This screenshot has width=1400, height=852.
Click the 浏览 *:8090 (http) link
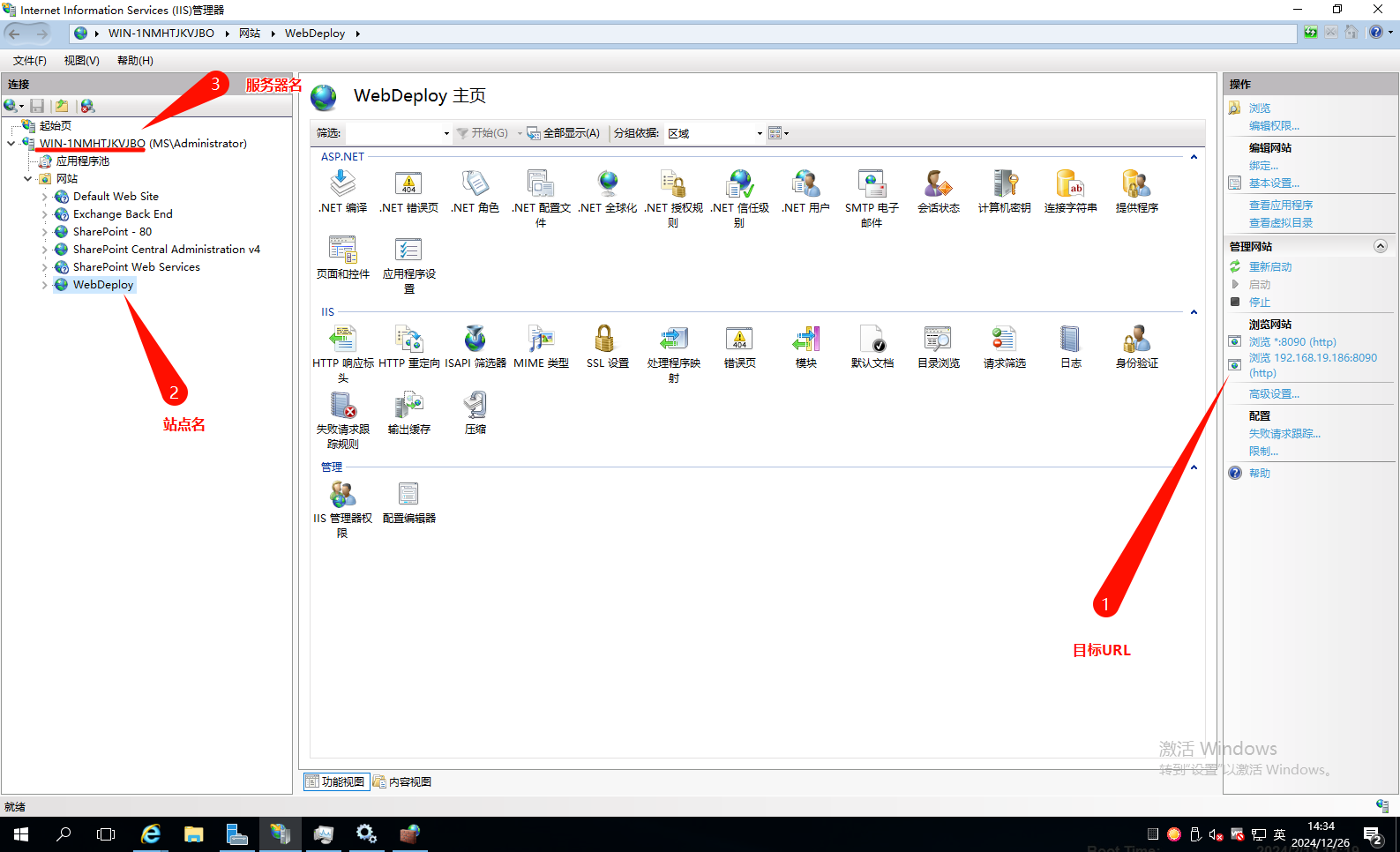1291,342
